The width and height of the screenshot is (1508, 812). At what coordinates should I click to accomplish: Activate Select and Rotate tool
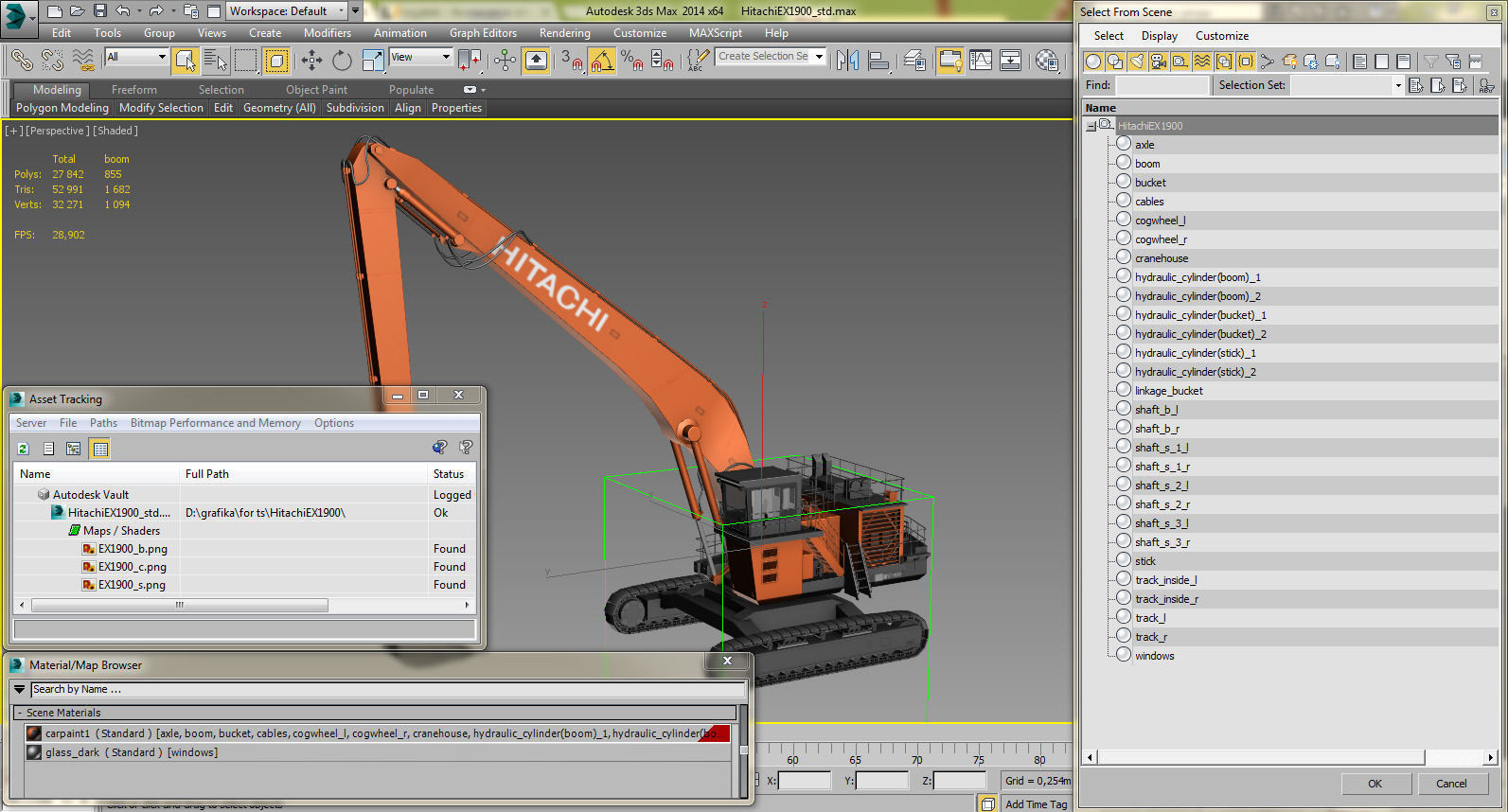pyautogui.click(x=342, y=61)
